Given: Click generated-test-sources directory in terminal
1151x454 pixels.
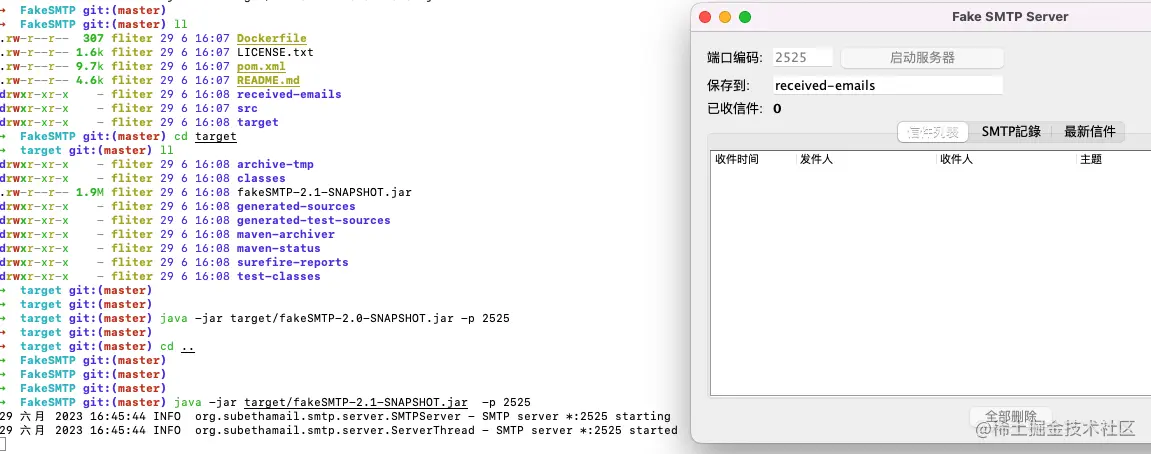Looking at the screenshot, I should click(x=313, y=220).
